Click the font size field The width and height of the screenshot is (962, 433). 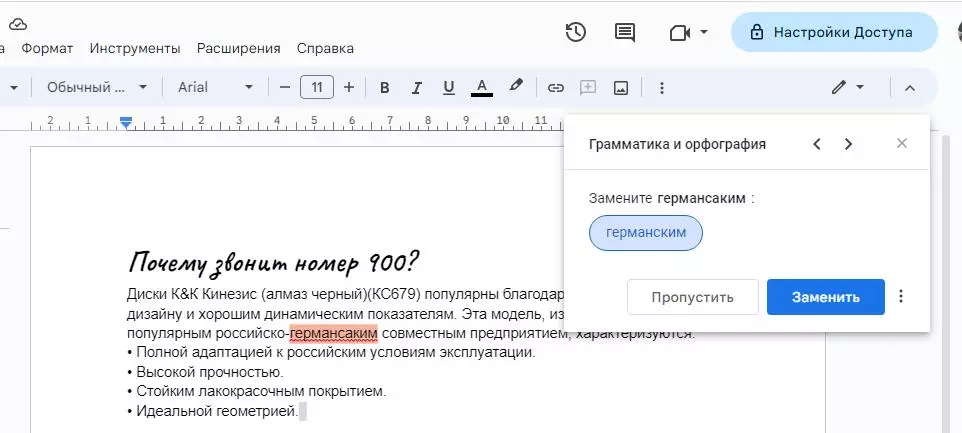(317, 87)
